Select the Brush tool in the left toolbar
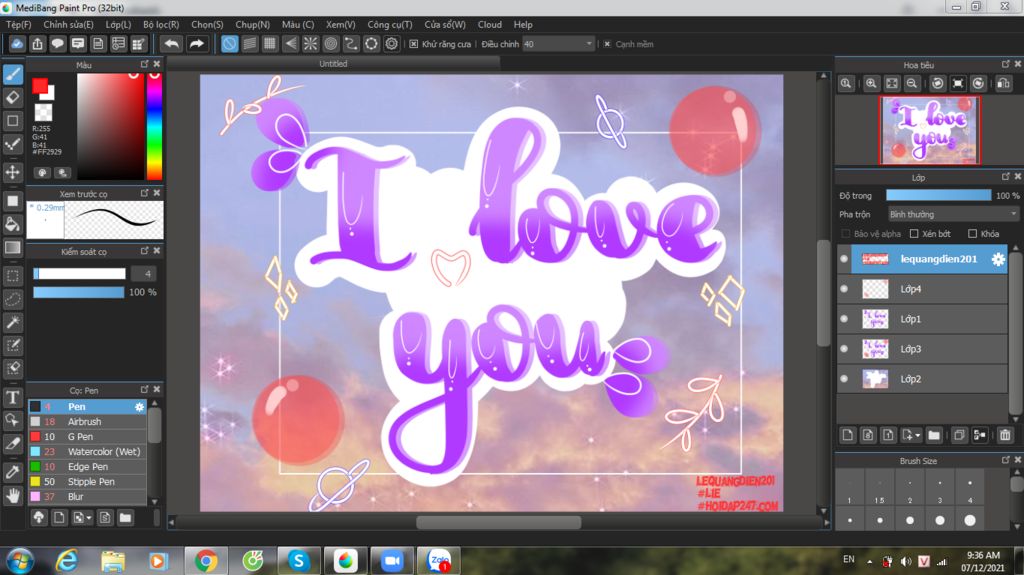Viewport: 1024px width, 575px height. pos(13,74)
